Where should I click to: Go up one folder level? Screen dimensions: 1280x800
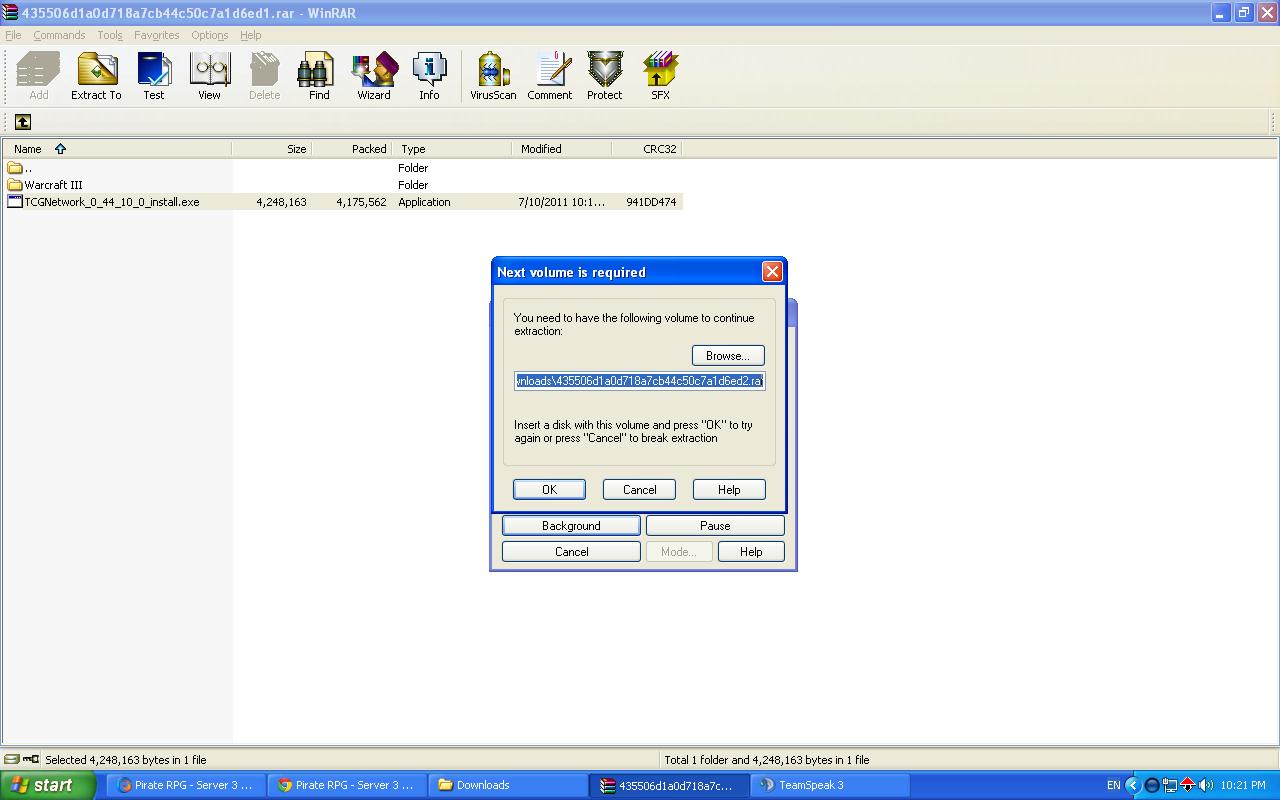click(23, 122)
